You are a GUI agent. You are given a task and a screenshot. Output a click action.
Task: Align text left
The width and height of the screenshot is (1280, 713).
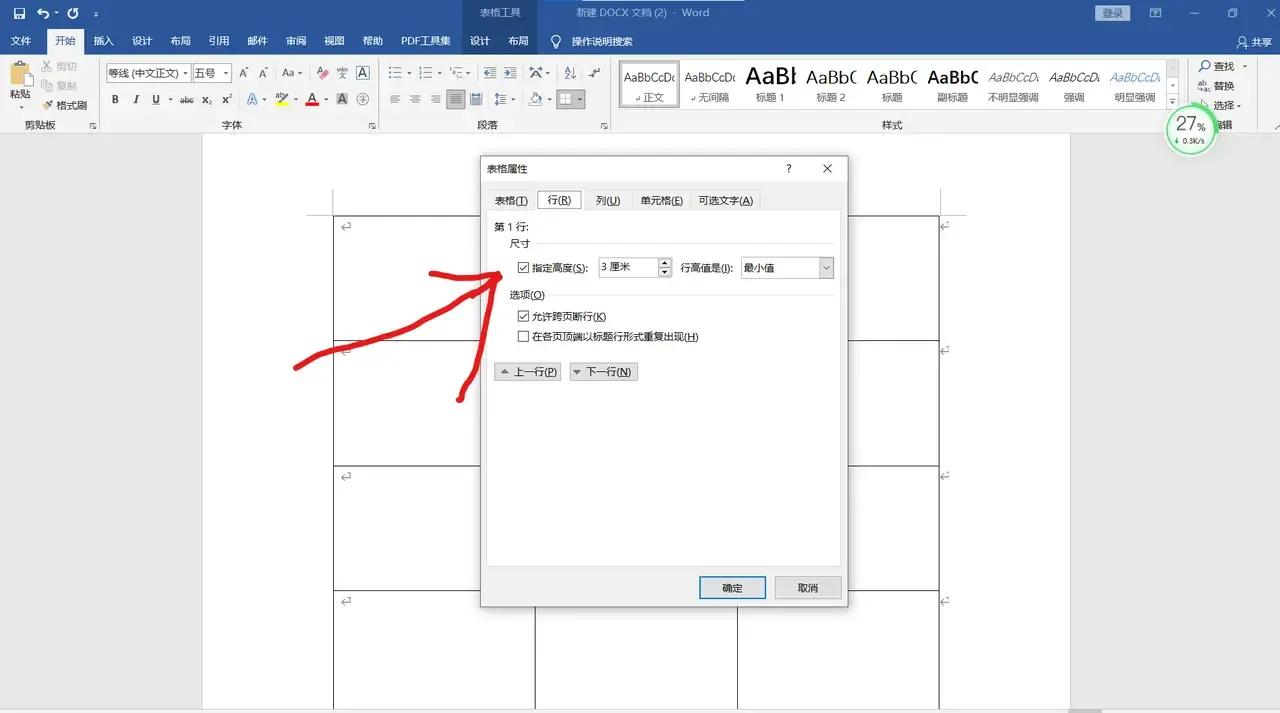tap(394, 99)
